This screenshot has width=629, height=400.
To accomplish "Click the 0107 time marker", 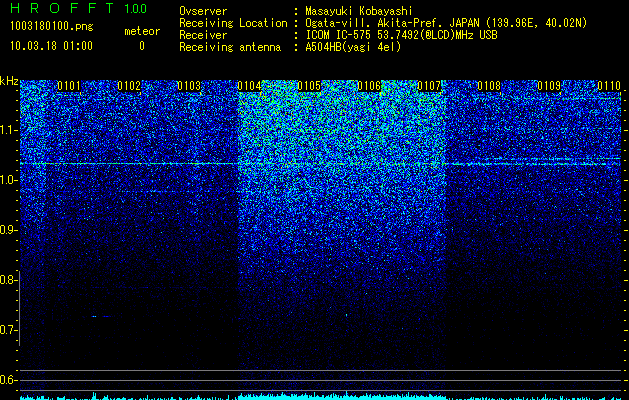I will [x=429, y=86].
